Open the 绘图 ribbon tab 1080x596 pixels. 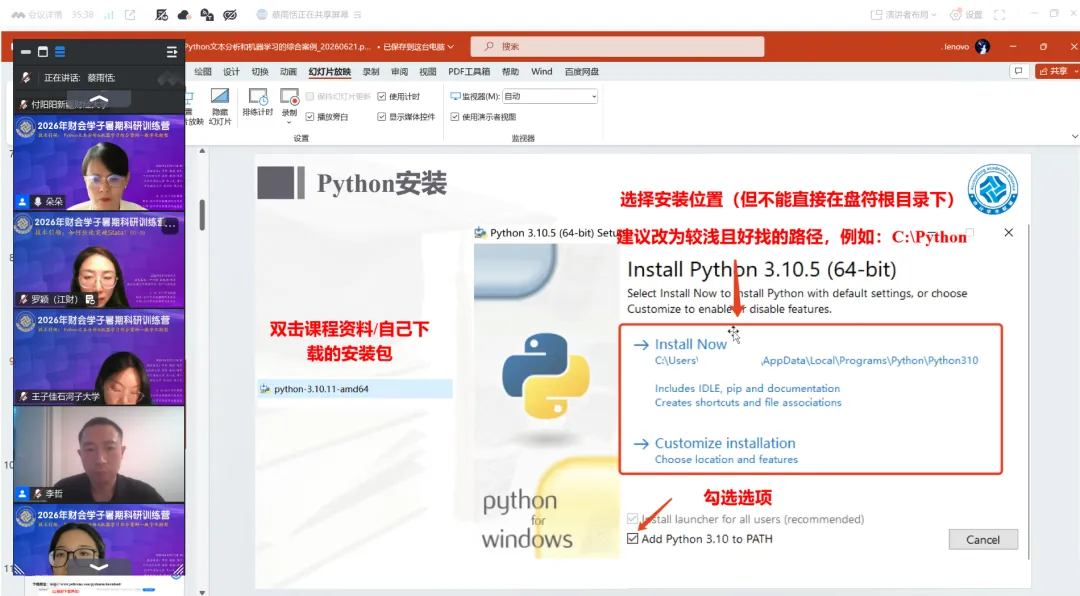coord(202,72)
